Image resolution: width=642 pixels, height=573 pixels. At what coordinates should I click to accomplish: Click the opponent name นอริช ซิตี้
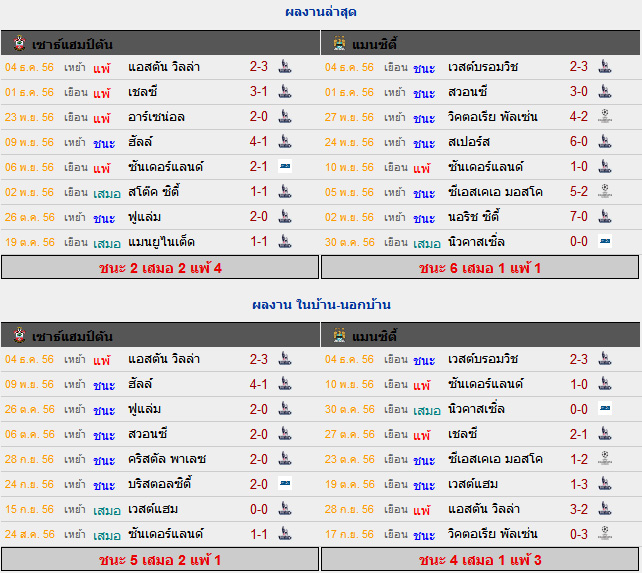click(x=474, y=217)
